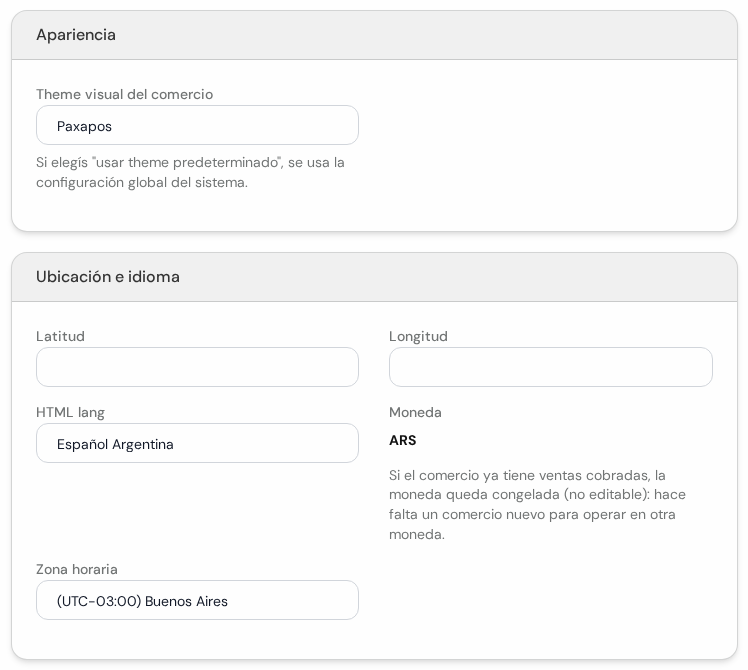This screenshot has height=670, width=748.
Task: Click the theme help text about predeterminado
Action: (190, 172)
